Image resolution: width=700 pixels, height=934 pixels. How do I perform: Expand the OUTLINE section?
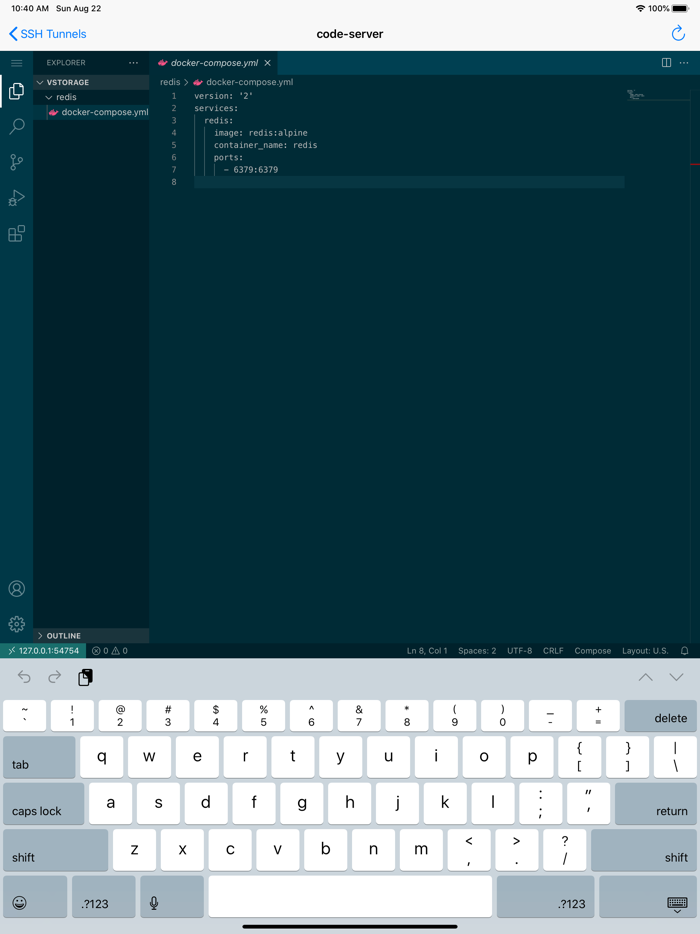(91, 636)
